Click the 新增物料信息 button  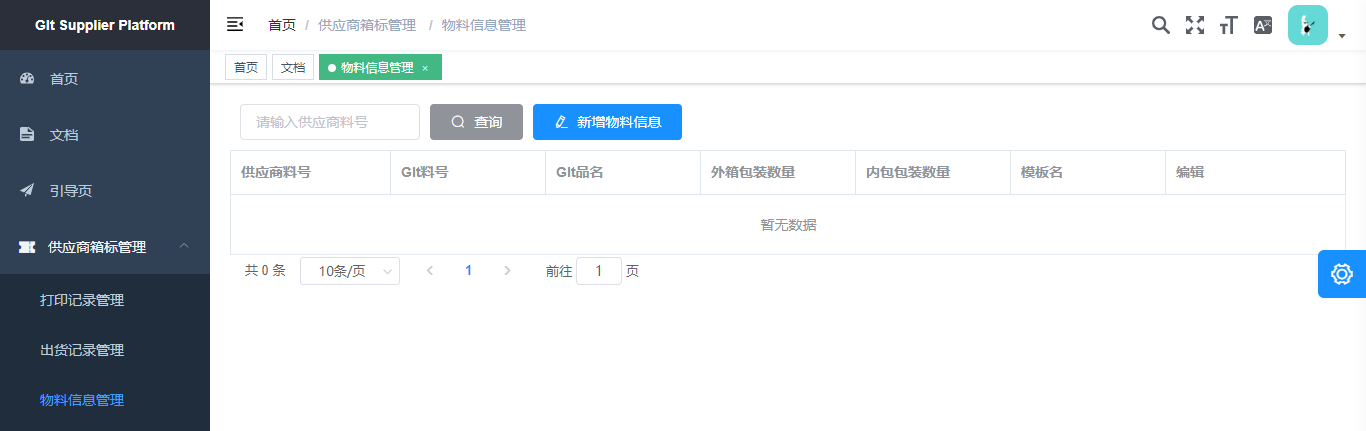point(607,122)
